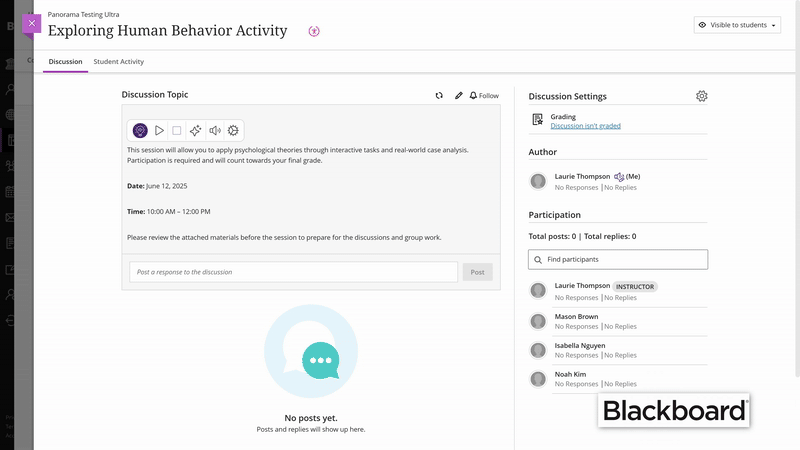The width and height of the screenshot is (800, 450).
Task: Click the purple lightbulb toolbar icon
Action: point(140,130)
